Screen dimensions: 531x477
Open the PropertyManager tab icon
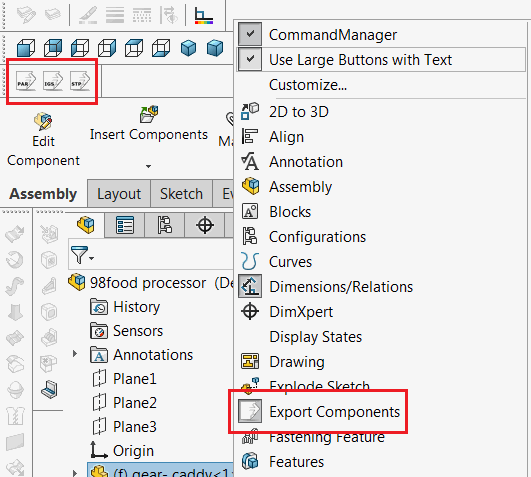click(125, 225)
